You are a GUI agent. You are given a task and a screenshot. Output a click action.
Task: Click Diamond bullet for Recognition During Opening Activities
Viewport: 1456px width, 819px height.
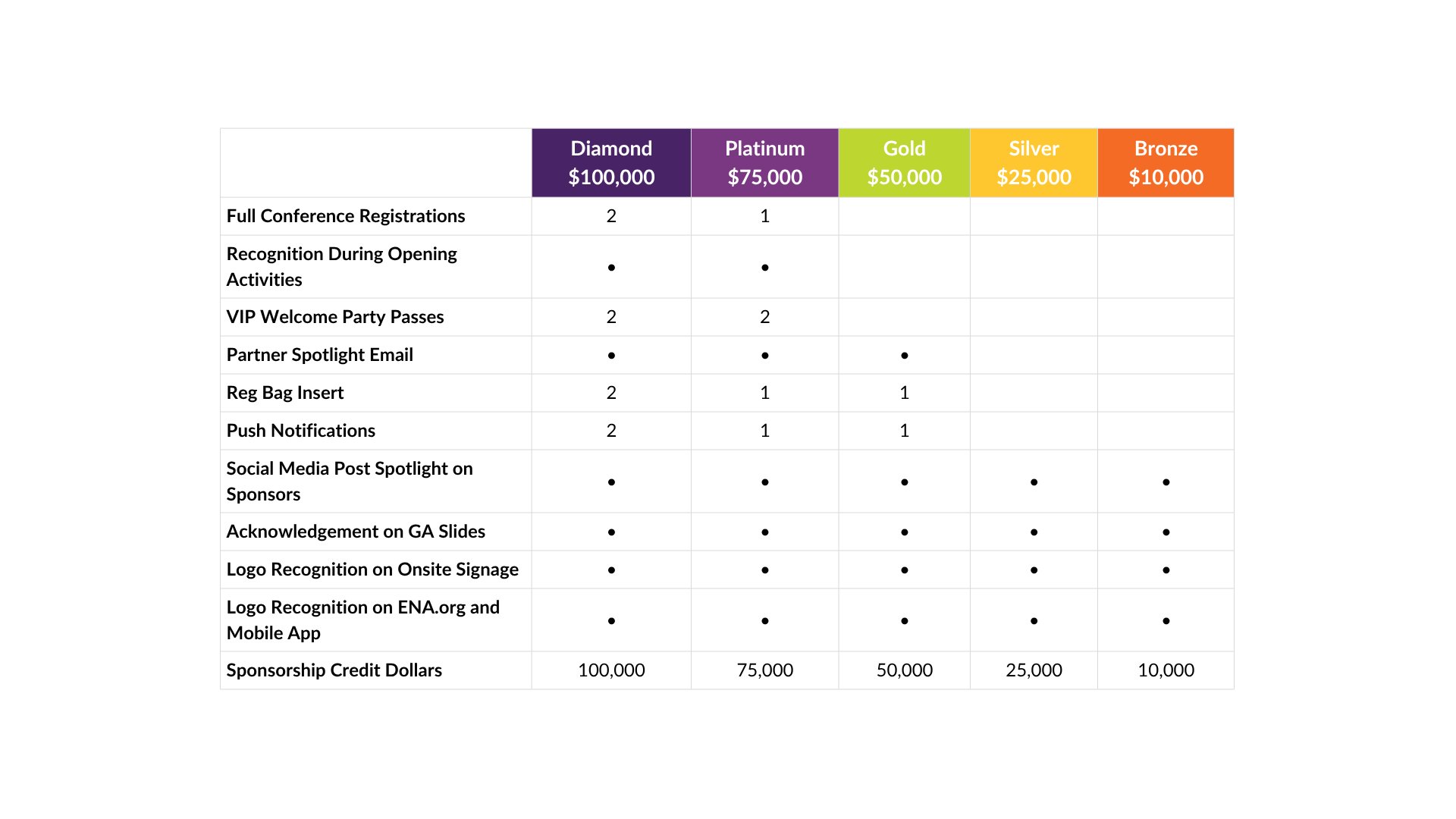pyautogui.click(x=611, y=268)
